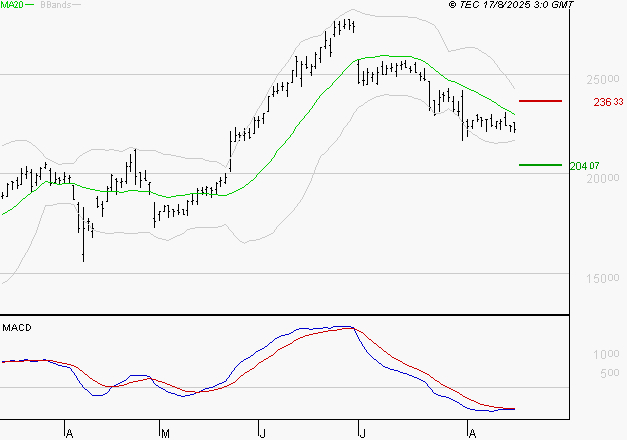Click the 204.07 support value
The image size is (627, 440).
coord(584,166)
